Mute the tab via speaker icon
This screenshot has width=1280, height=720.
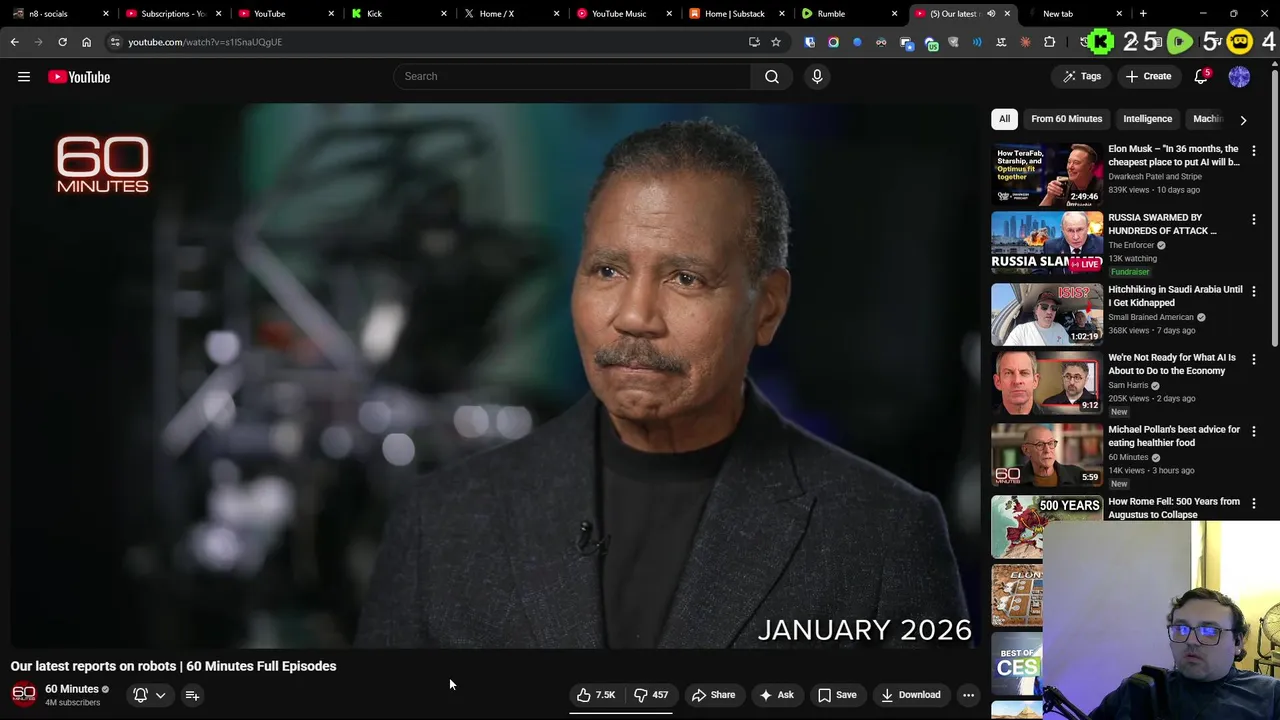[x=991, y=13]
